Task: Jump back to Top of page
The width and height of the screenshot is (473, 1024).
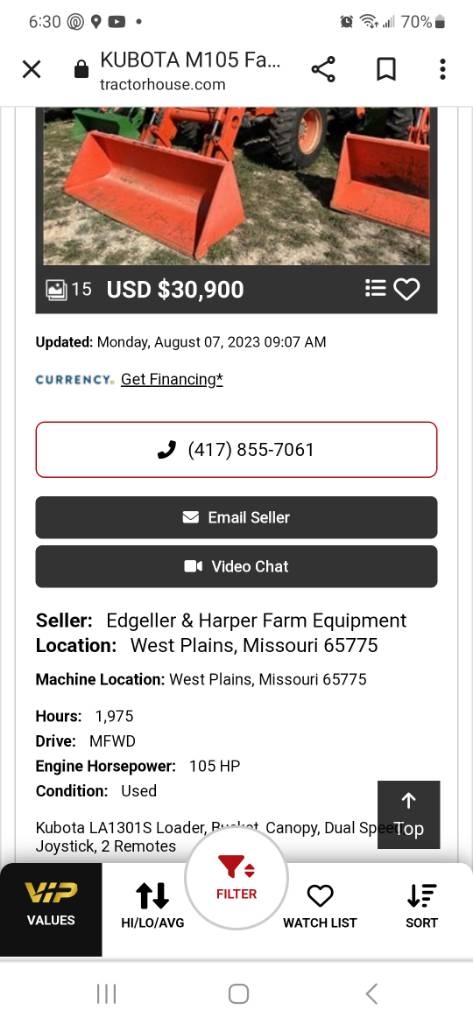Action: pyautogui.click(x=408, y=814)
